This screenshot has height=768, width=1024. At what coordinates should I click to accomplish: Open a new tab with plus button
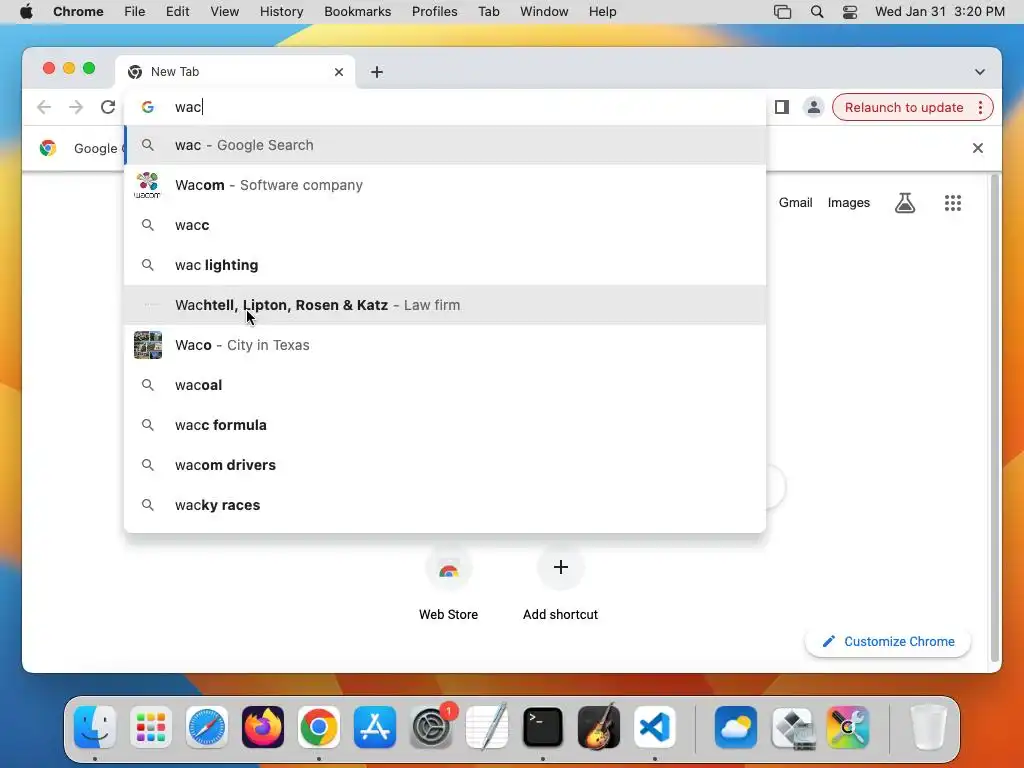coord(377,72)
